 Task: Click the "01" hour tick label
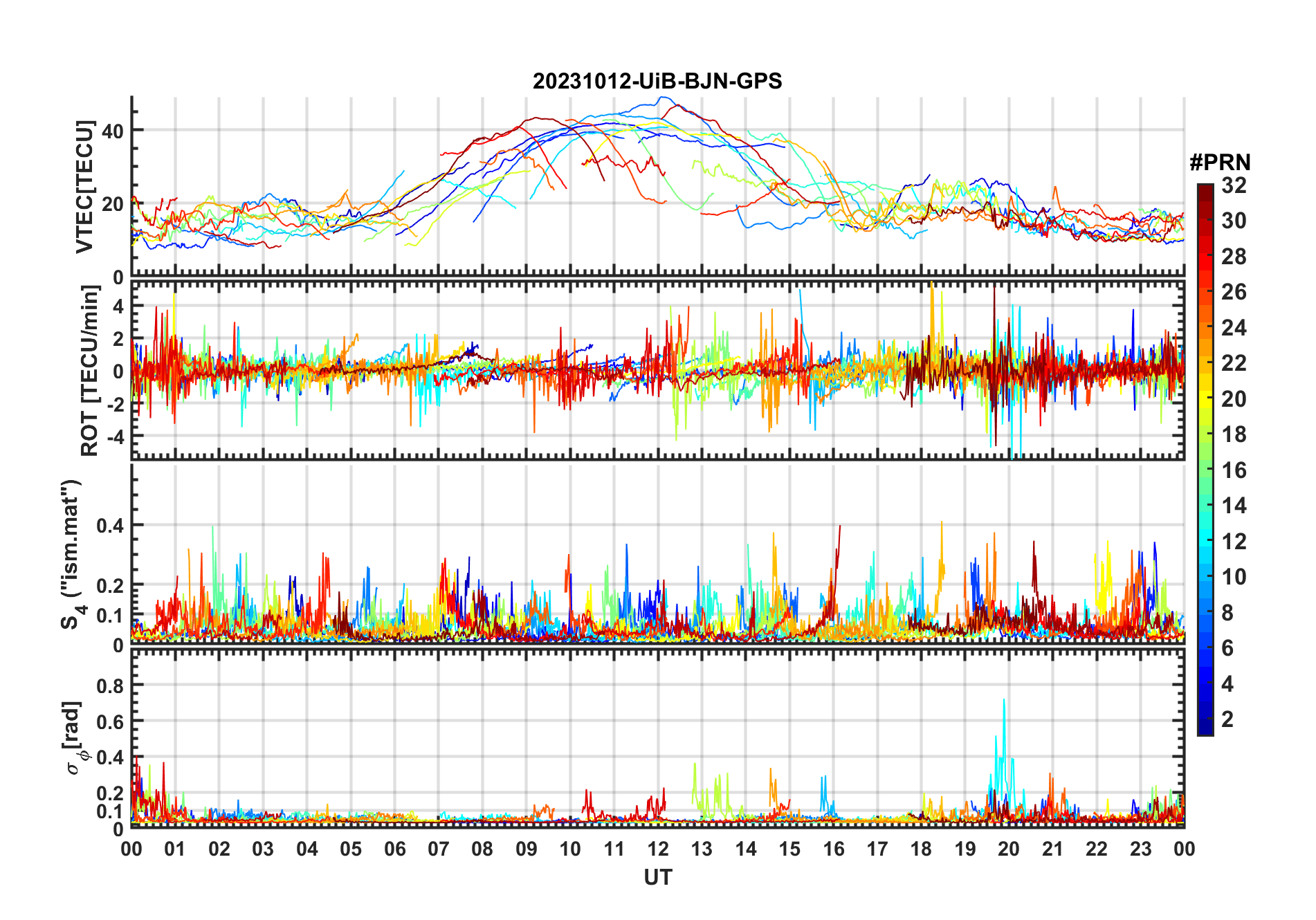click(175, 849)
